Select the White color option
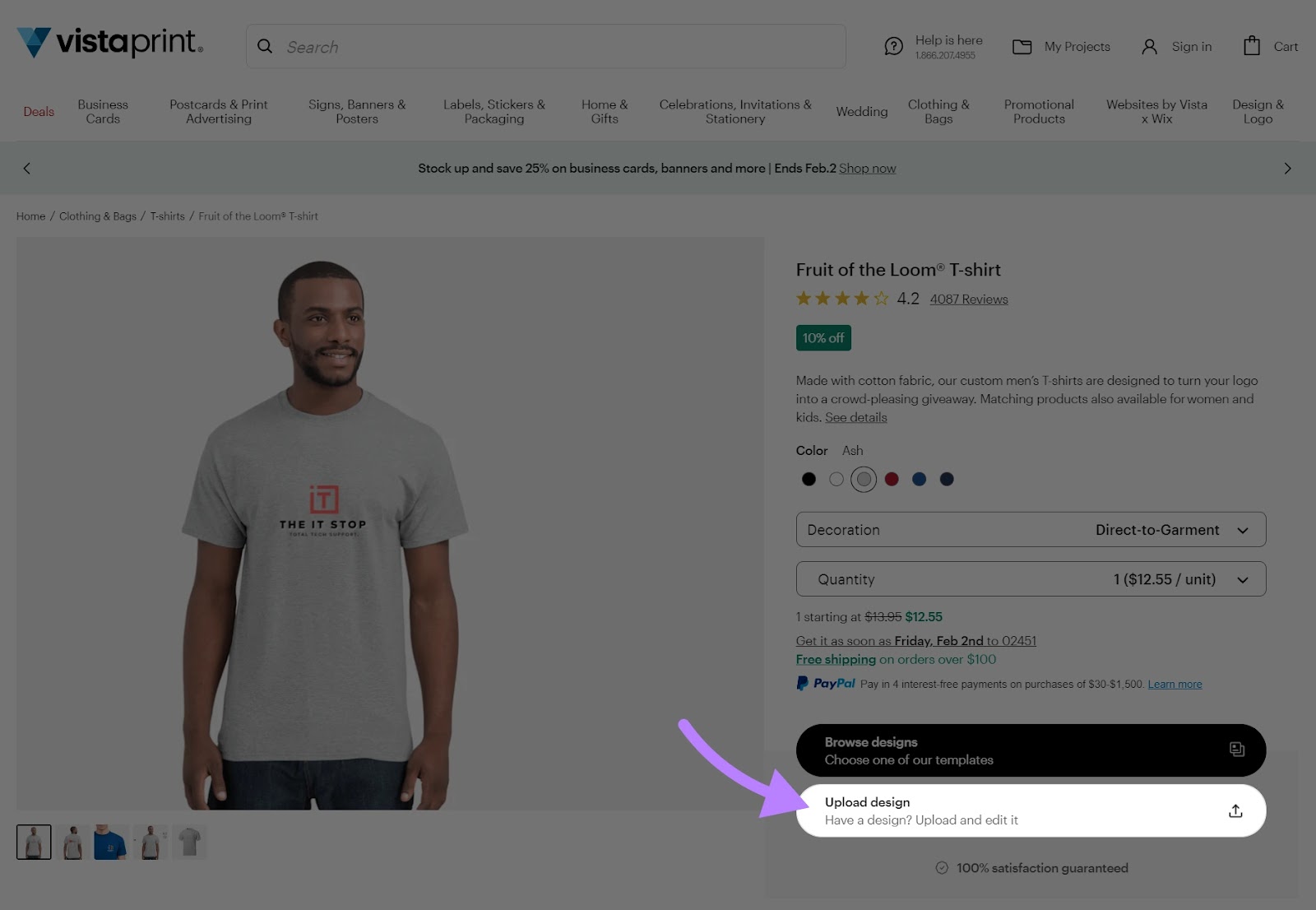Image resolution: width=1316 pixels, height=910 pixels. pyautogui.click(x=836, y=479)
